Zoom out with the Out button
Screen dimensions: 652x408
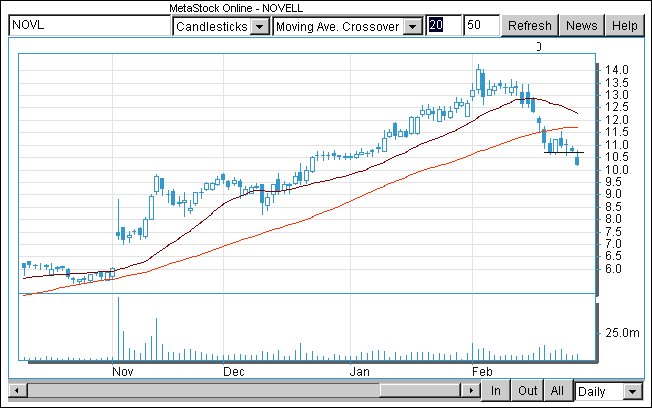pos(527,391)
